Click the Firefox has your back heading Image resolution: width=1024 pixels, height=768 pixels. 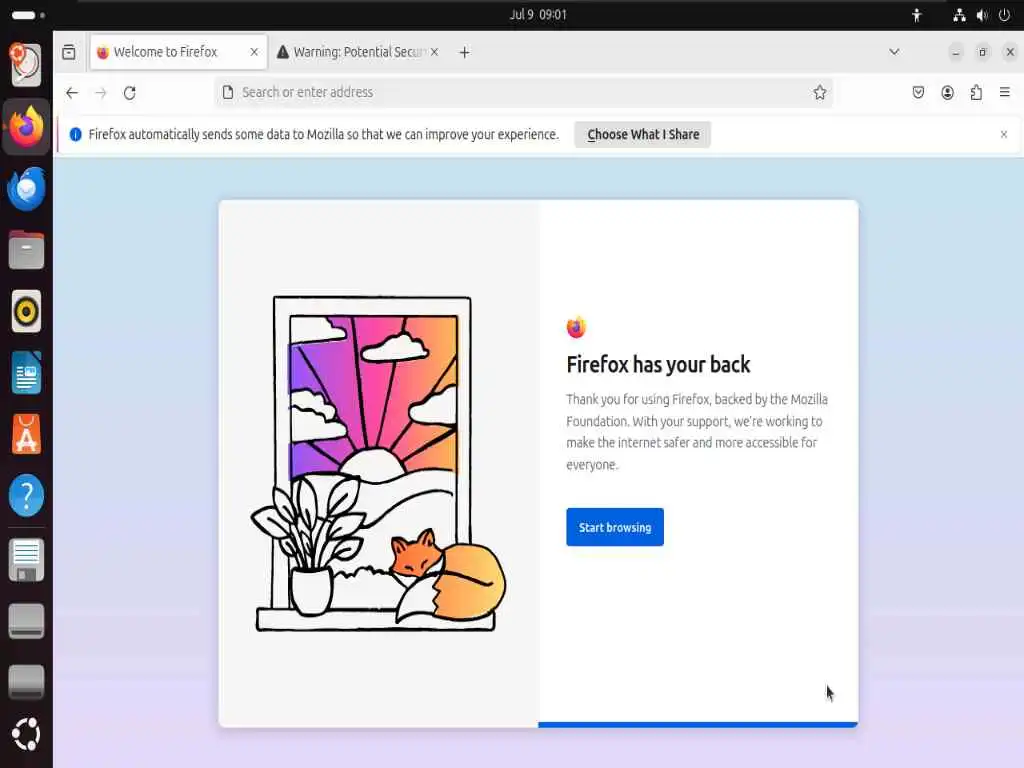(x=658, y=364)
